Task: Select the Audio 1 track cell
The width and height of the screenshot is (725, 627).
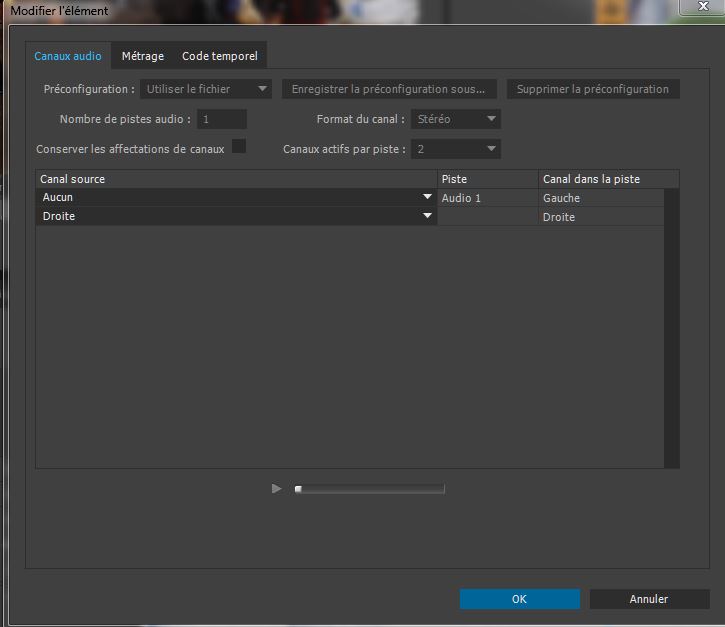Action: (x=487, y=198)
